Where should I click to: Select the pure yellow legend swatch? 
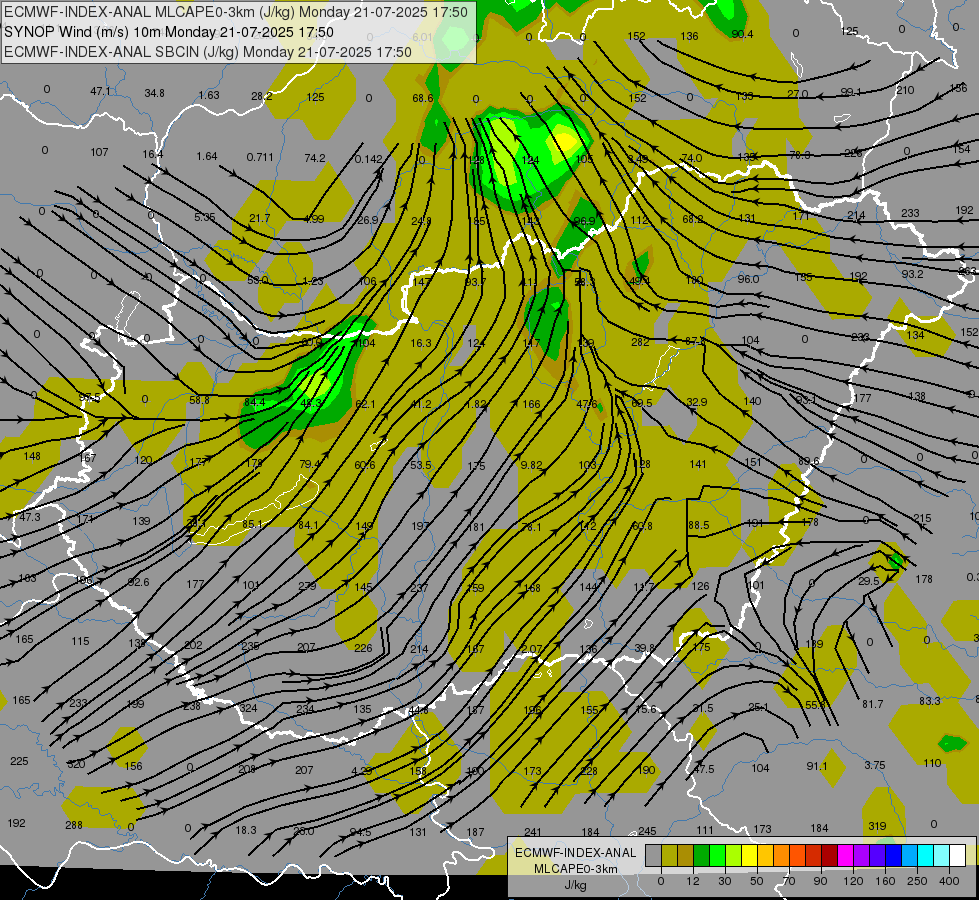(x=749, y=855)
